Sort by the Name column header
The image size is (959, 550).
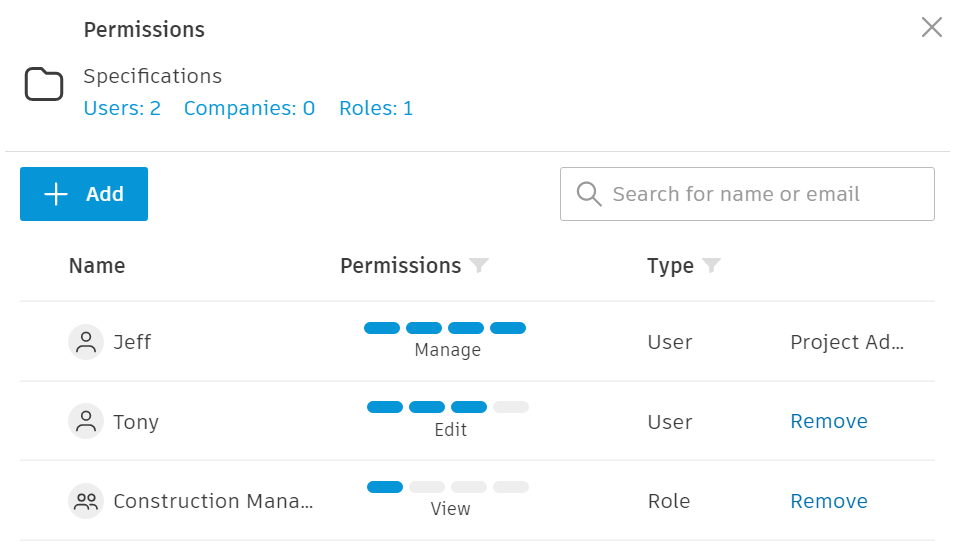[97, 266]
